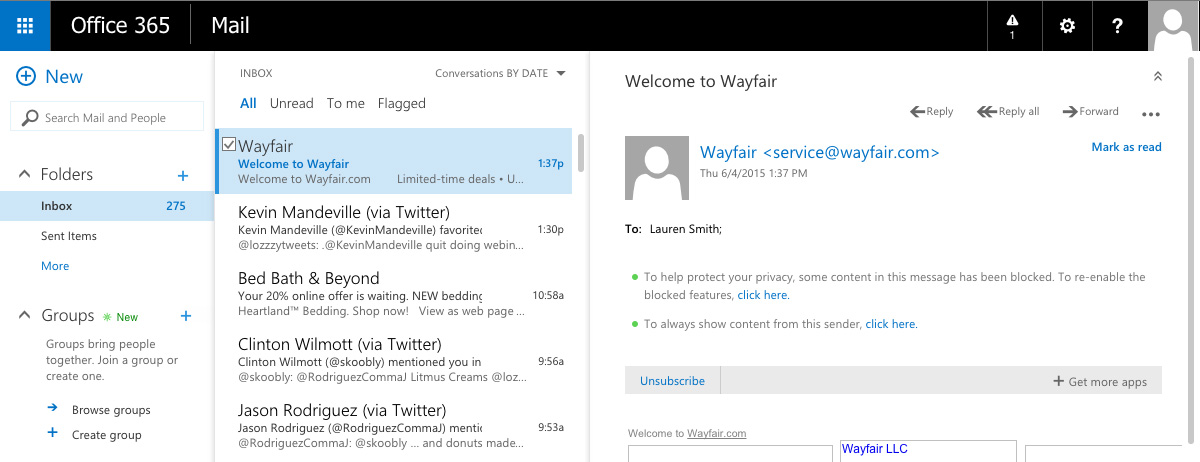The width and height of the screenshot is (1200, 462).
Task: Click the Wayfair LLC link
Action: tap(874, 449)
